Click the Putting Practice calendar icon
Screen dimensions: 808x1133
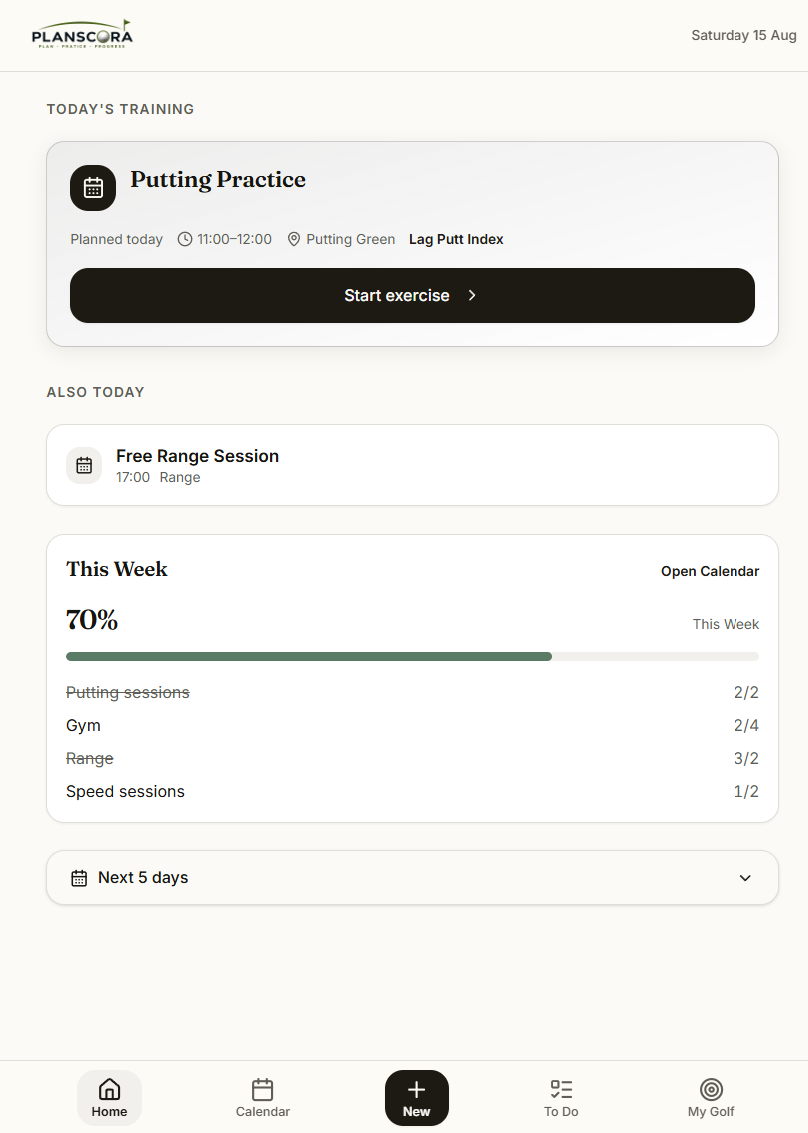93,188
